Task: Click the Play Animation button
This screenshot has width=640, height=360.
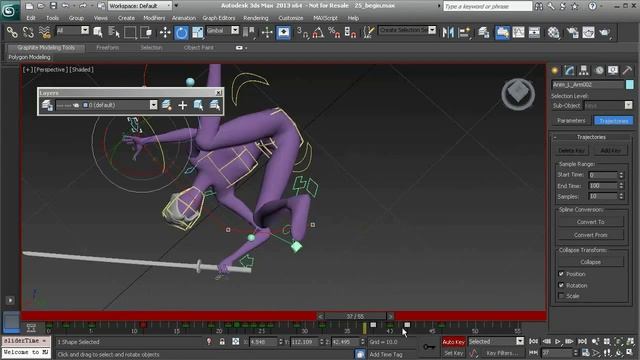Action: 558,341
